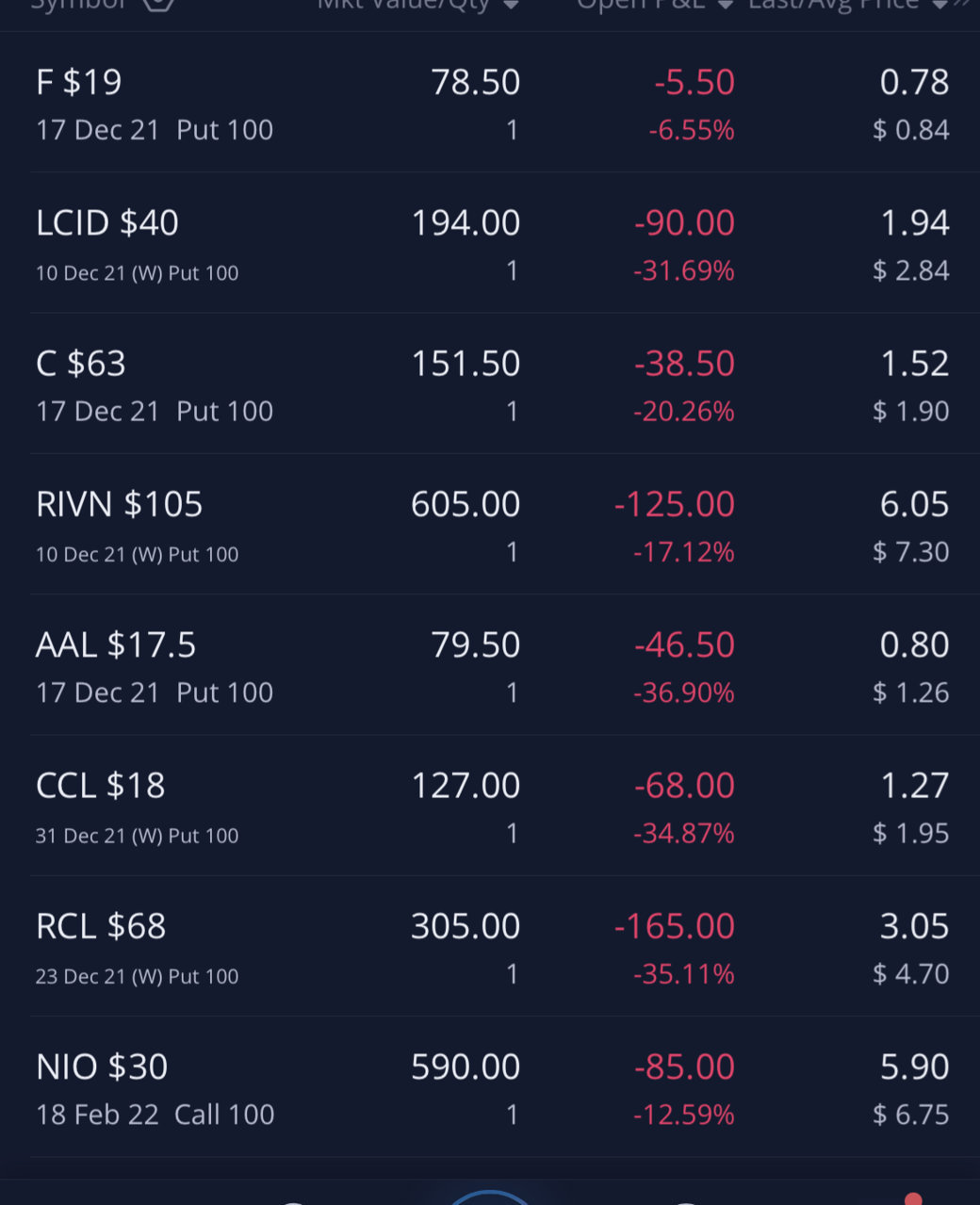
Task: Select the RCL $68 put position
Action: point(490,946)
